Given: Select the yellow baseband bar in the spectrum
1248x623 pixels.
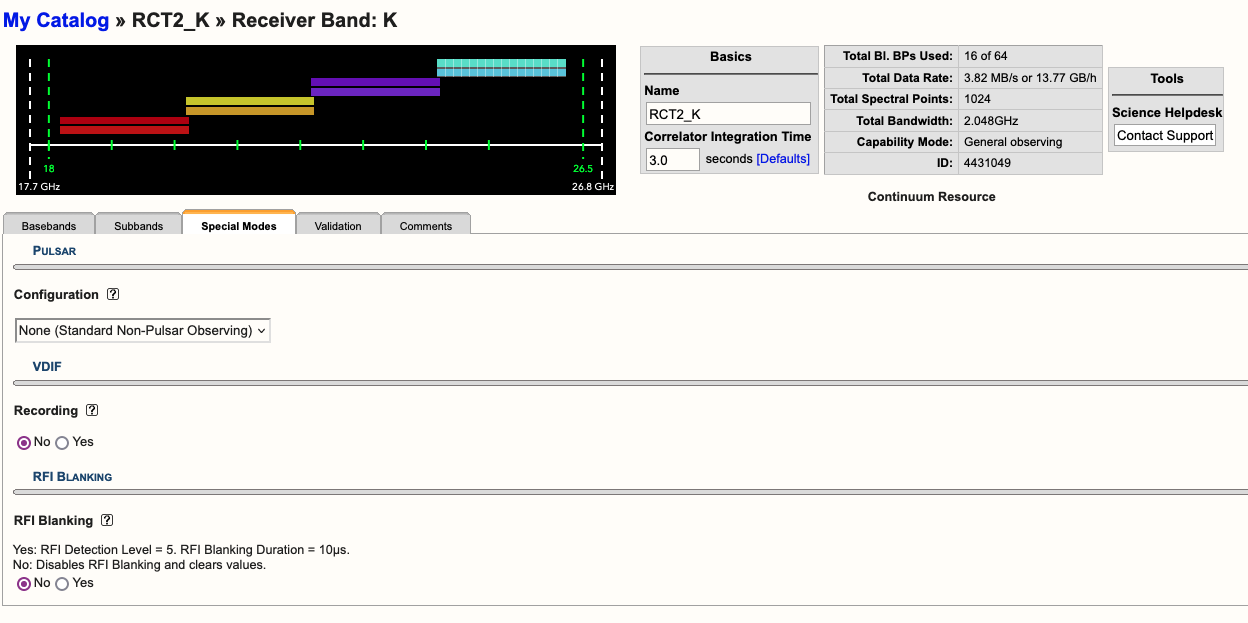Looking at the screenshot, I should coord(250,106).
